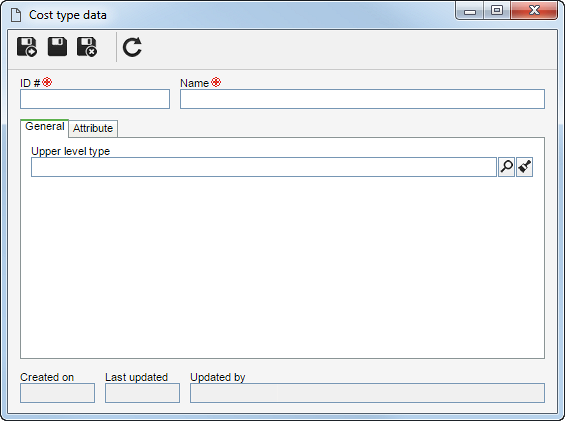This screenshot has height=421, width=565.
Task: Minimize the Cost type data window
Action: pyautogui.click(x=470, y=11)
